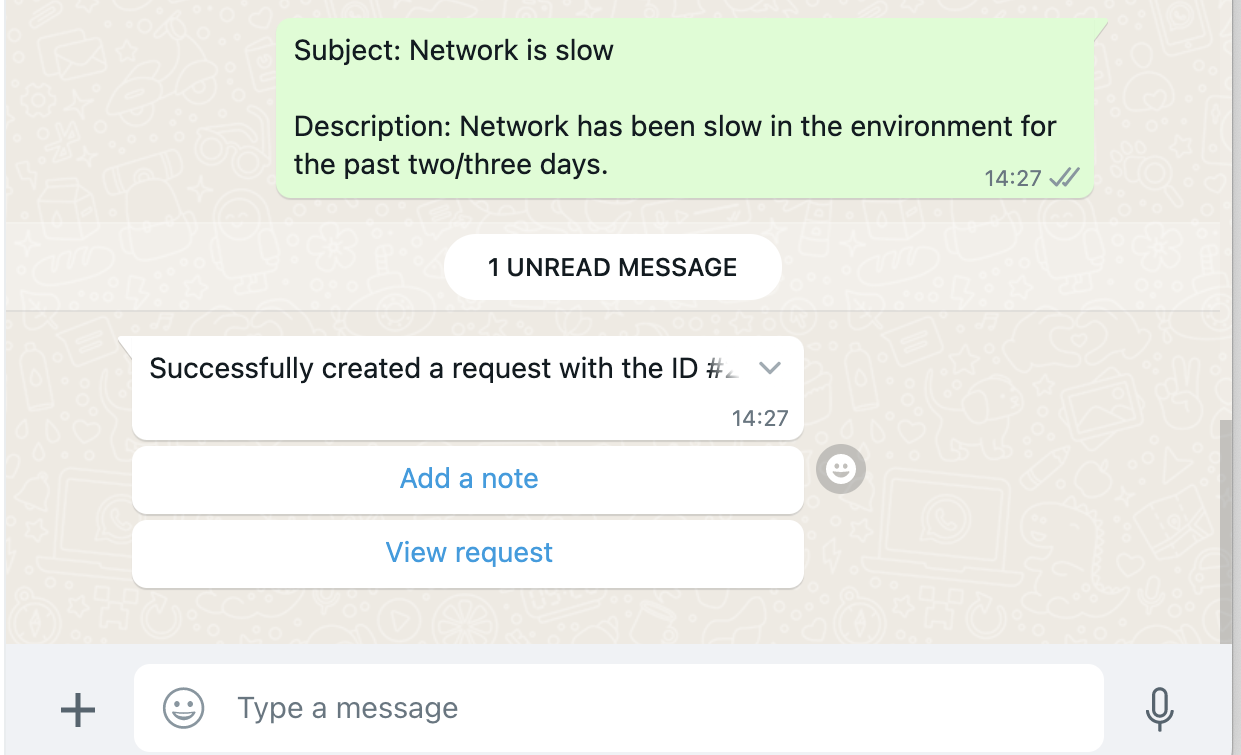Click "the past two/three days." text line
The image size is (1241, 755).
451,164
